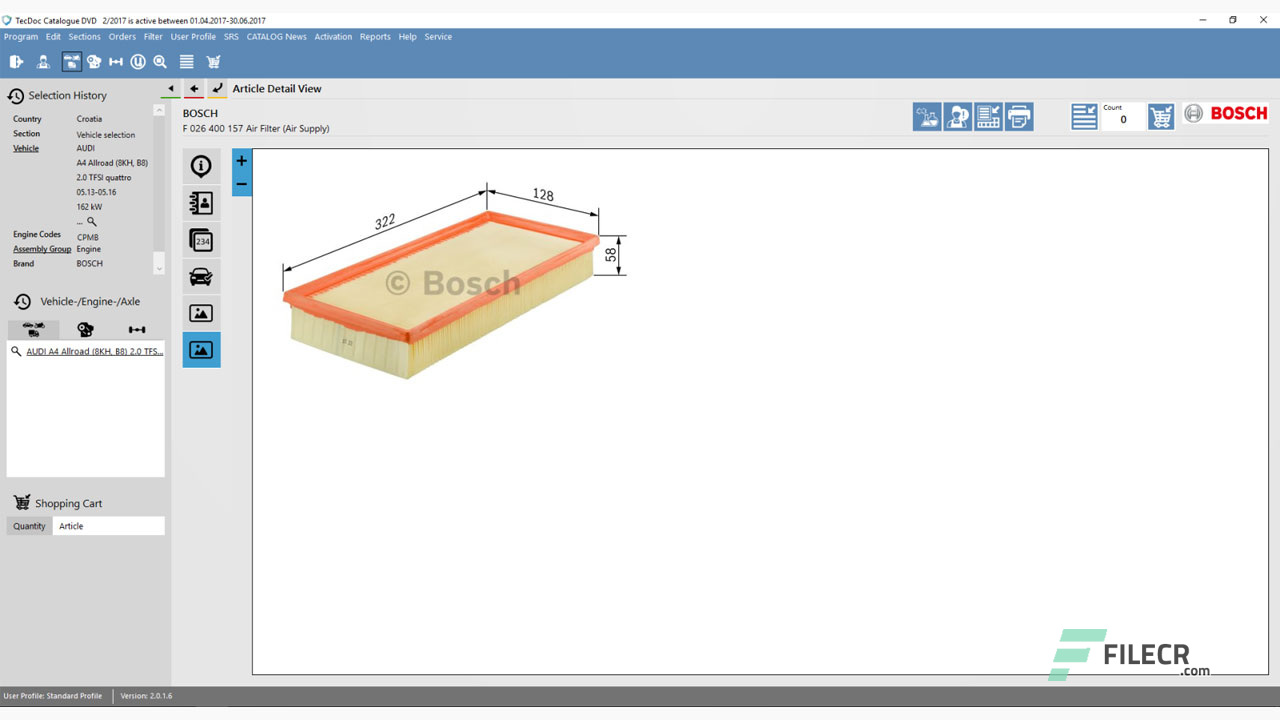Select the axle search toolbar icon
This screenshot has height=720, width=1280.
point(116,62)
